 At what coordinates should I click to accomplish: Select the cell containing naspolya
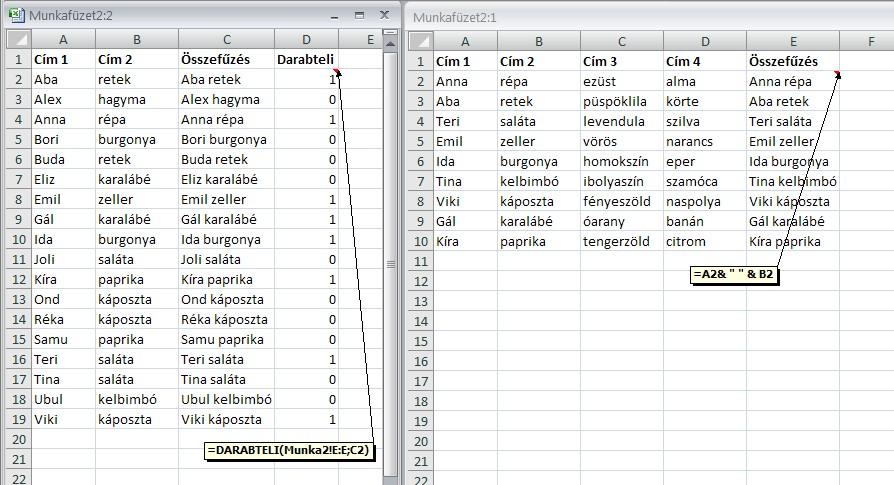pyautogui.click(x=705, y=201)
